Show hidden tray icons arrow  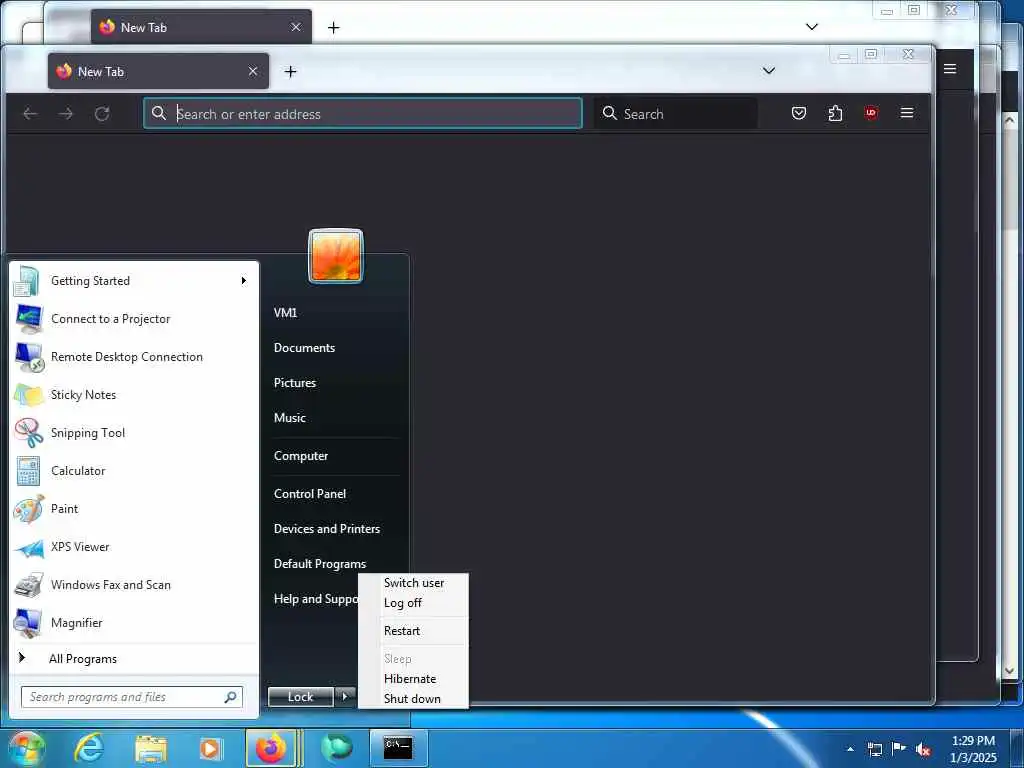[850, 749]
